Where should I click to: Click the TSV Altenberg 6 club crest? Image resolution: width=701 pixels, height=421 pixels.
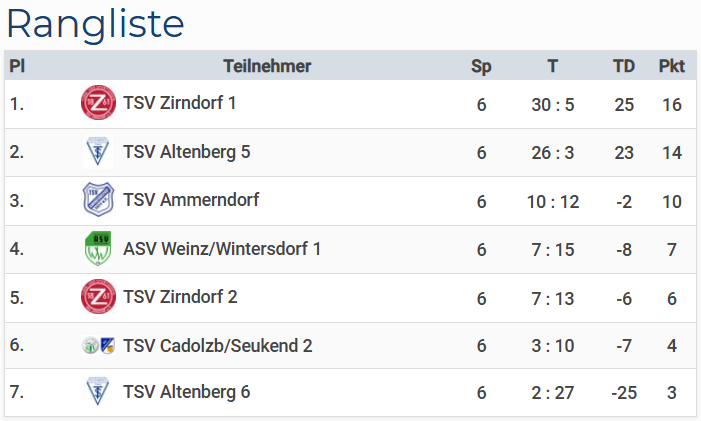pyautogui.click(x=98, y=393)
